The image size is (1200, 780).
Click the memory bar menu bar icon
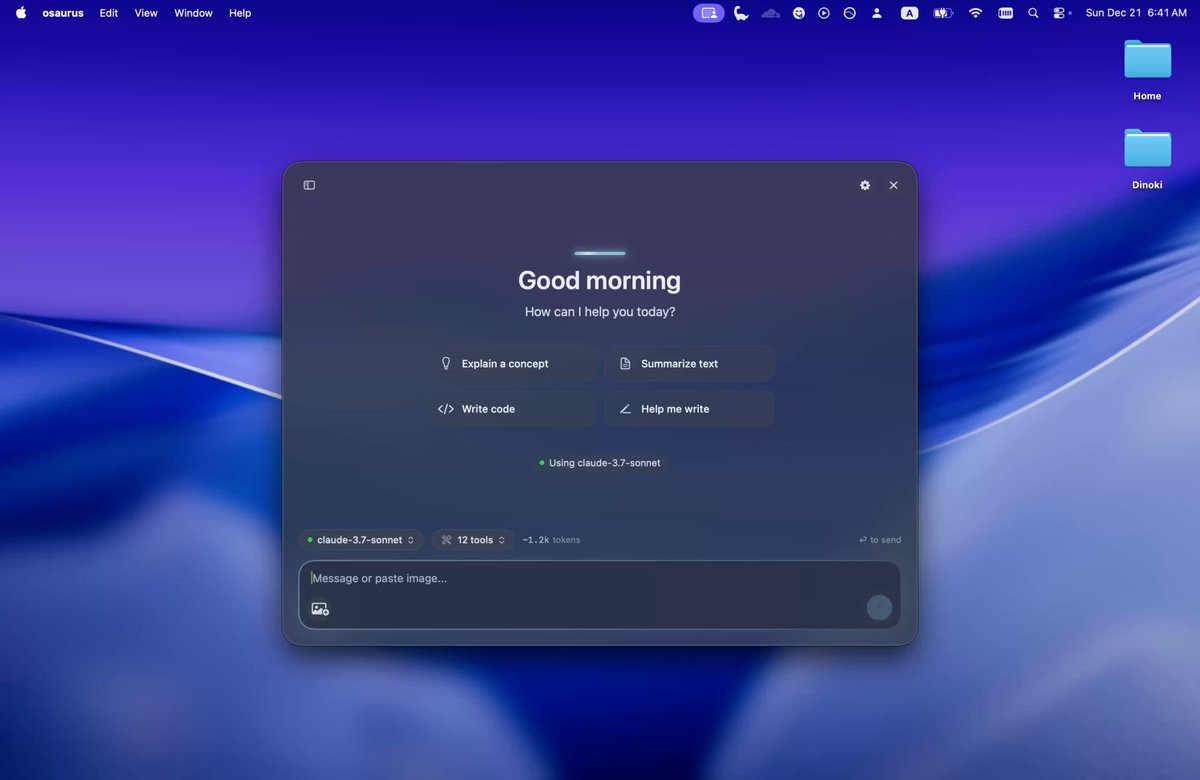coord(1005,13)
